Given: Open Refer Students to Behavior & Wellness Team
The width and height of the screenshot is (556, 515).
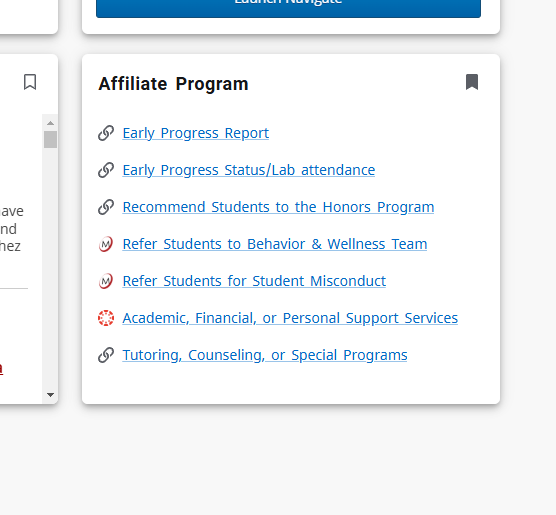Looking at the screenshot, I should pos(275,244).
